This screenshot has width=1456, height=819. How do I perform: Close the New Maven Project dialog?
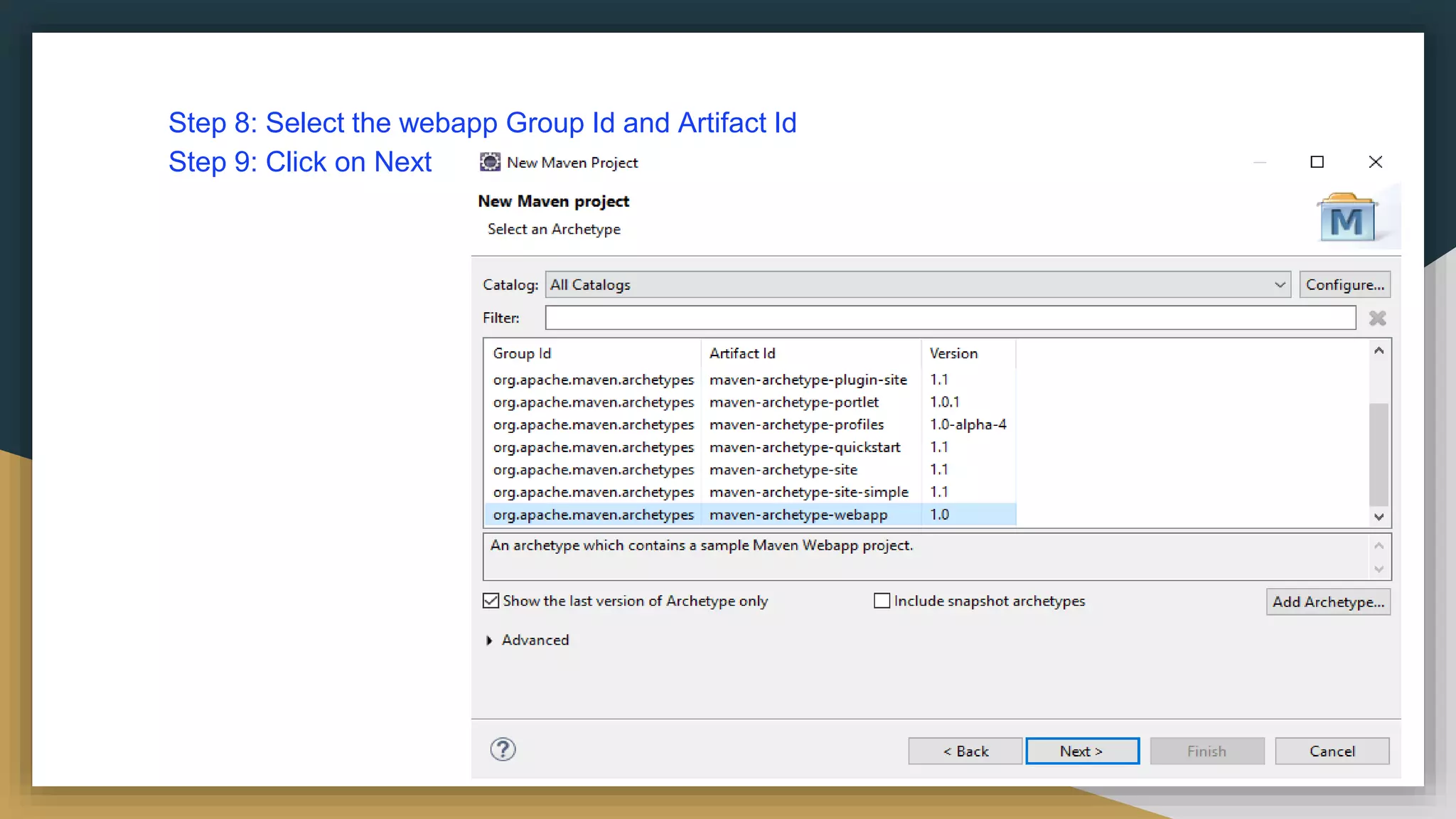tap(1375, 162)
